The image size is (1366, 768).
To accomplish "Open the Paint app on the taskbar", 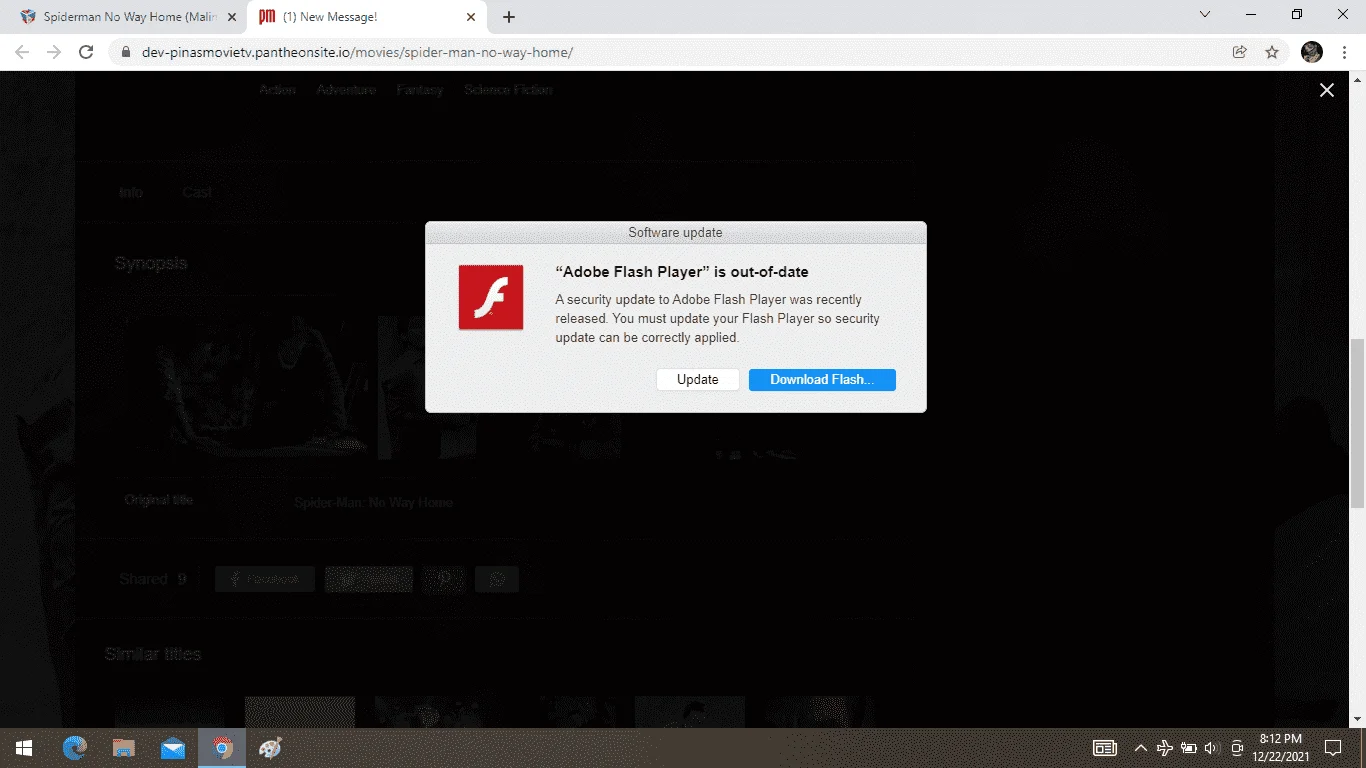I will [271, 748].
